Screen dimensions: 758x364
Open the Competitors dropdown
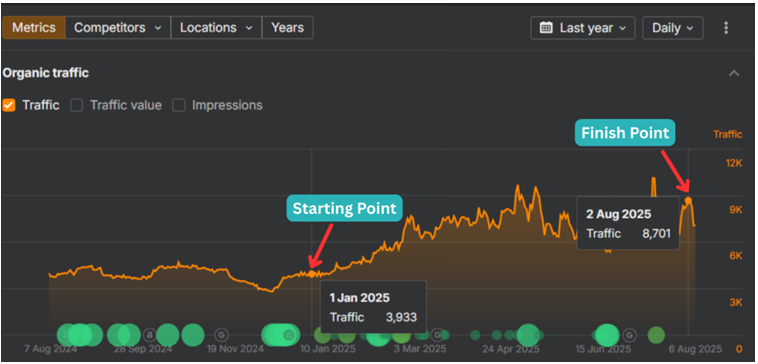(x=118, y=28)
